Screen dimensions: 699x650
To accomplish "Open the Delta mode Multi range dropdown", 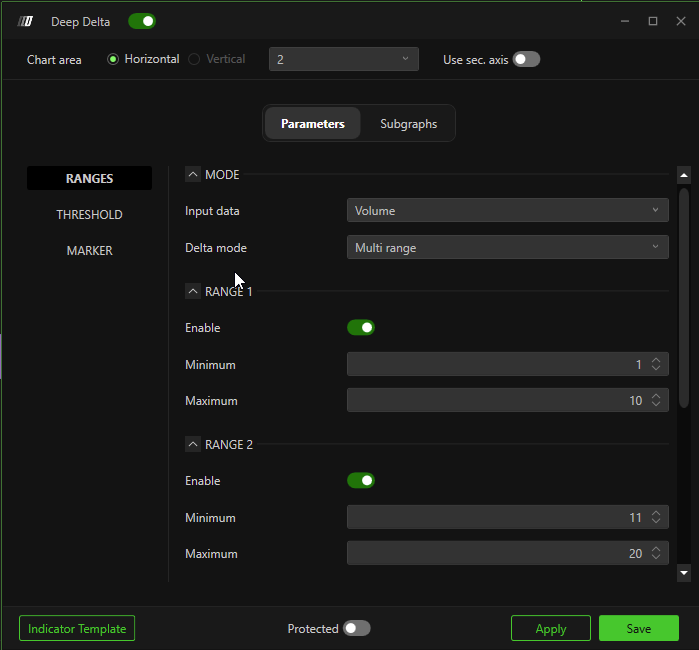I will coord(507,247).
